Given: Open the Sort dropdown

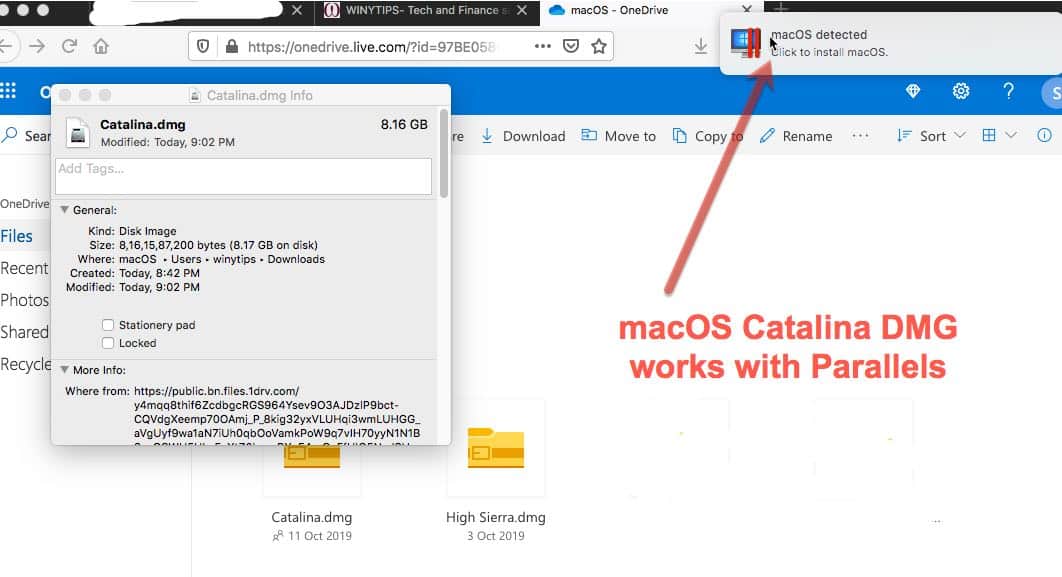Looking at the screenshot, I should [931, 135].
